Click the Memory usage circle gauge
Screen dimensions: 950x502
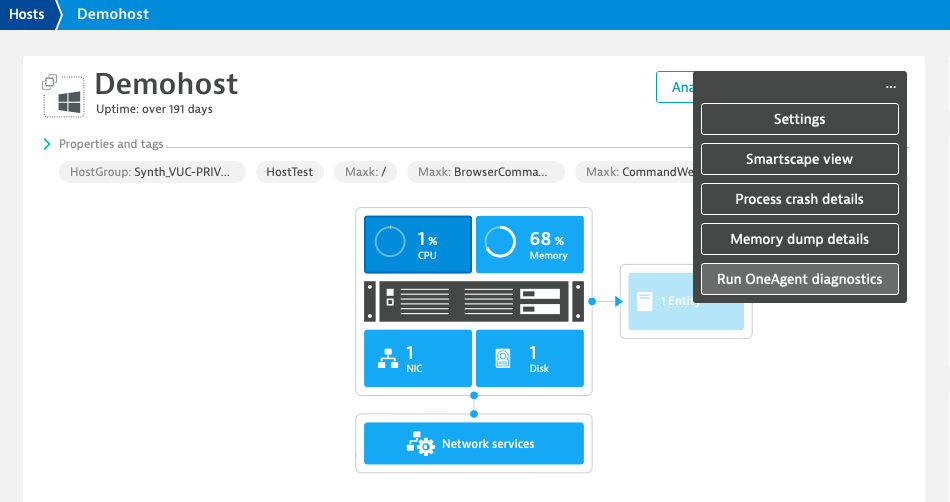pyautogui.click(x=500, y=242)
